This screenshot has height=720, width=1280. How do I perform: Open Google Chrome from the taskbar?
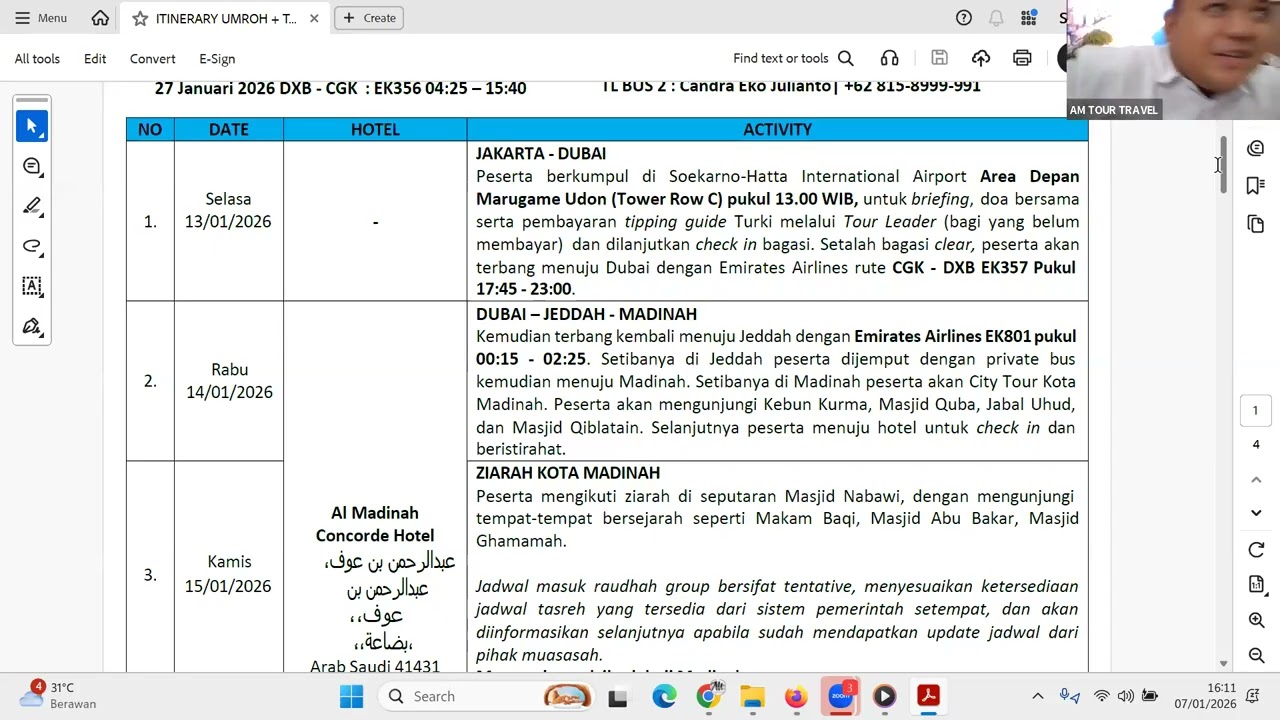pos(709,696)
